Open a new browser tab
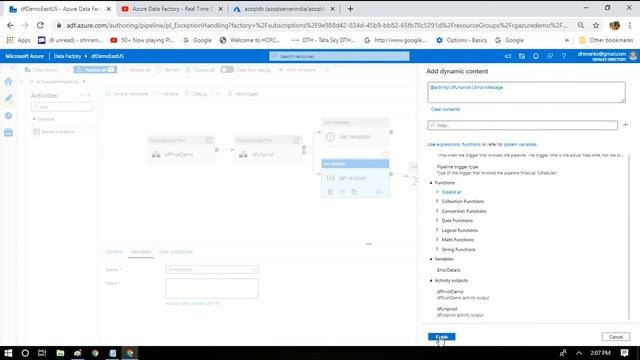Image resolution: width=640 pixels, height=360 pixels. tap(350, 9)
